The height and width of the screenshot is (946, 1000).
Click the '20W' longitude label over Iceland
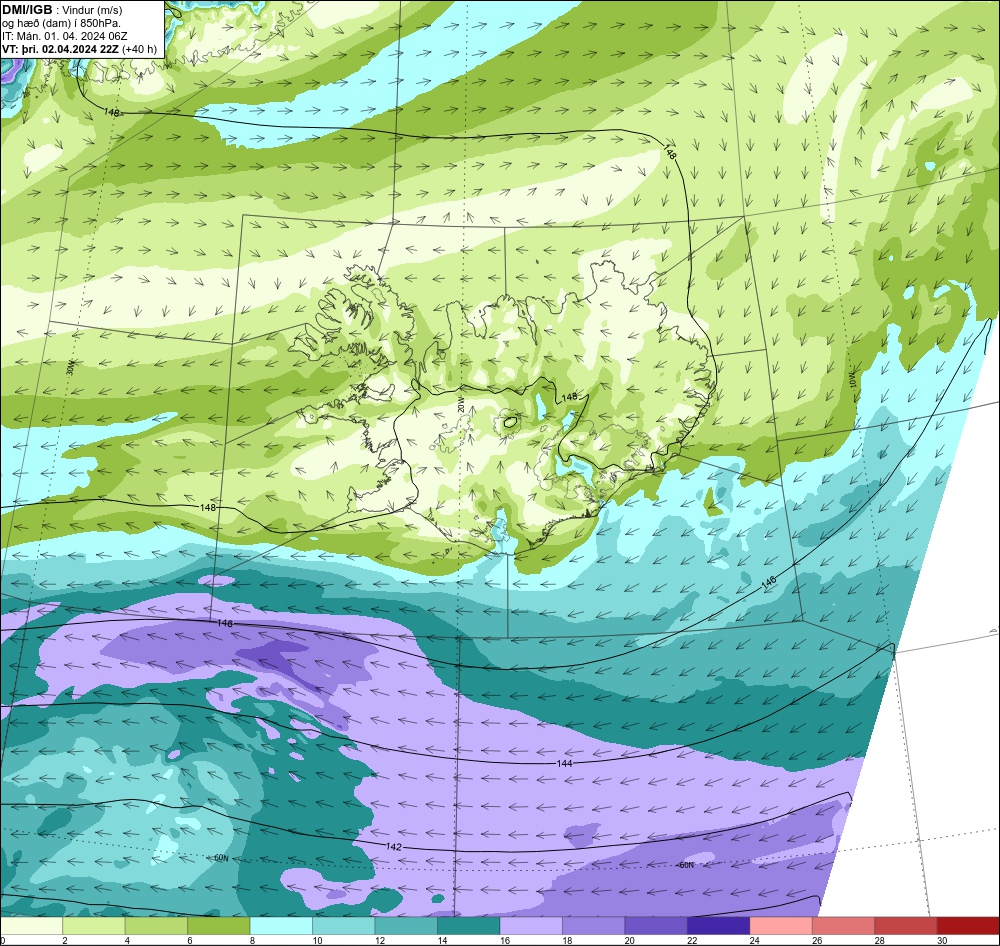coord(460,405)
